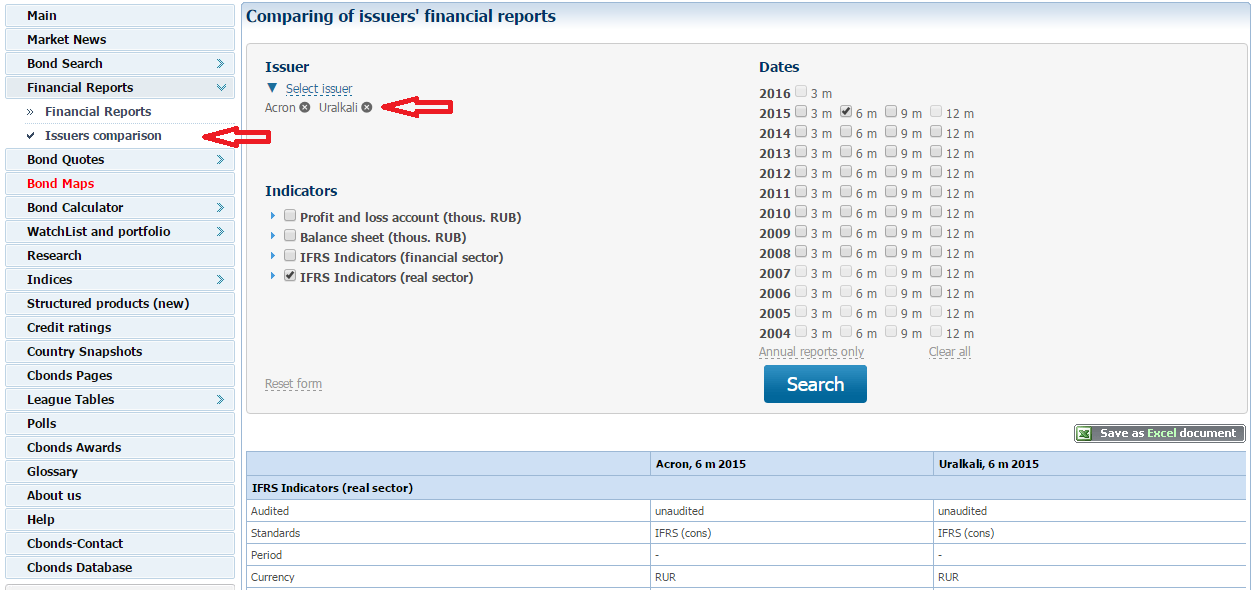The height and width of the screenshot is (590, 1257).
Task: Open the Select issuer dropdown
Action: [x=318, y=89]
